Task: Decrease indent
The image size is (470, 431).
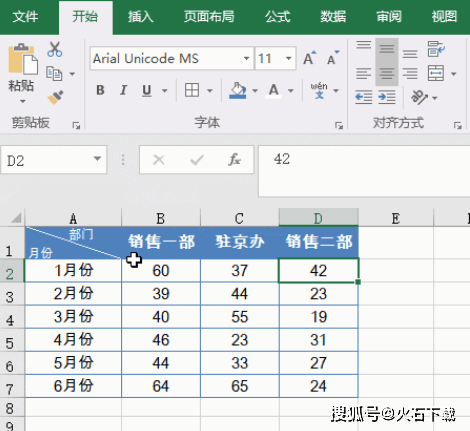Action: point(363,97)
